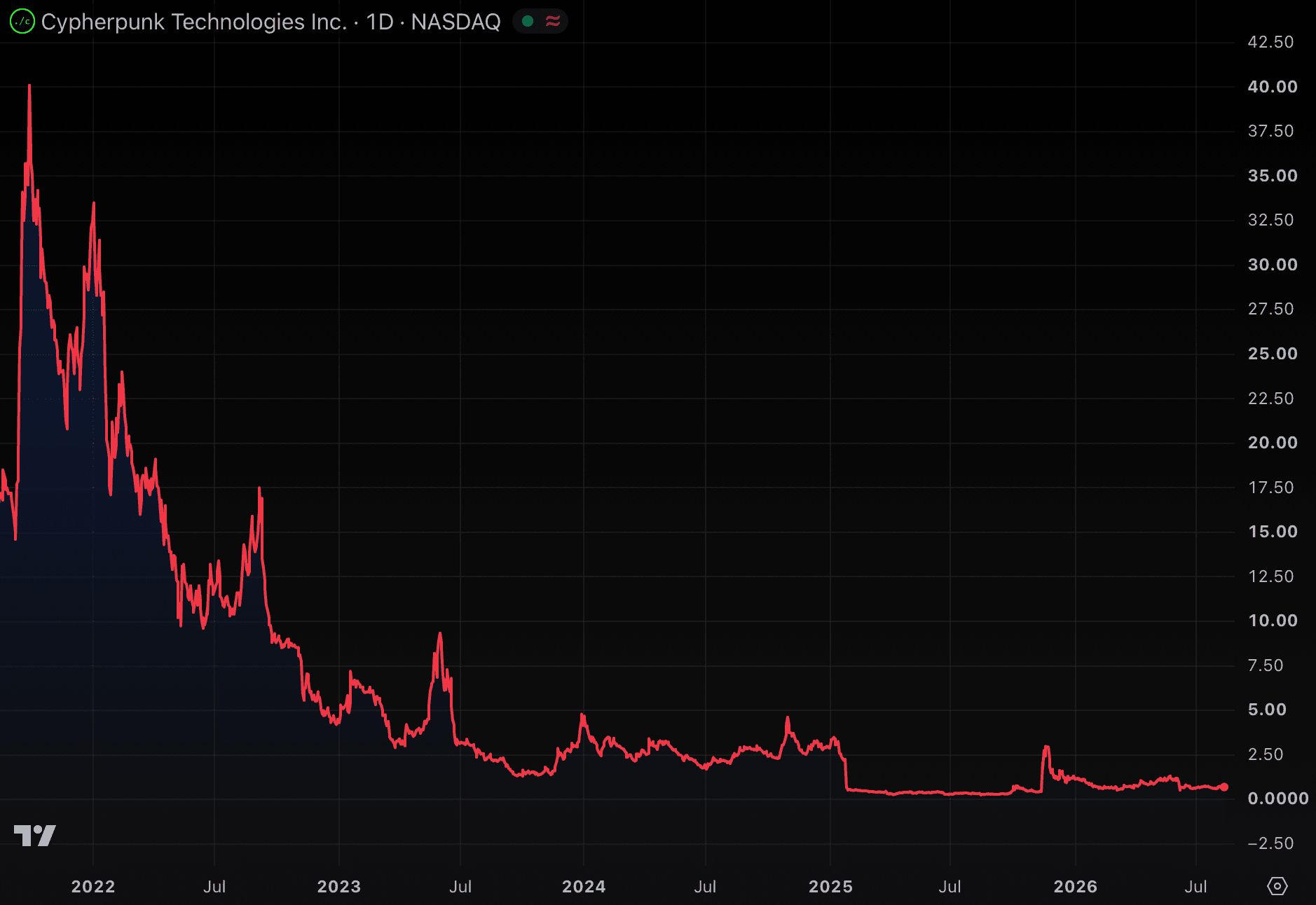The image size is (1316, 905).
Task: Click the 2024 label on time axis
Action: click(x=584, y=887)
